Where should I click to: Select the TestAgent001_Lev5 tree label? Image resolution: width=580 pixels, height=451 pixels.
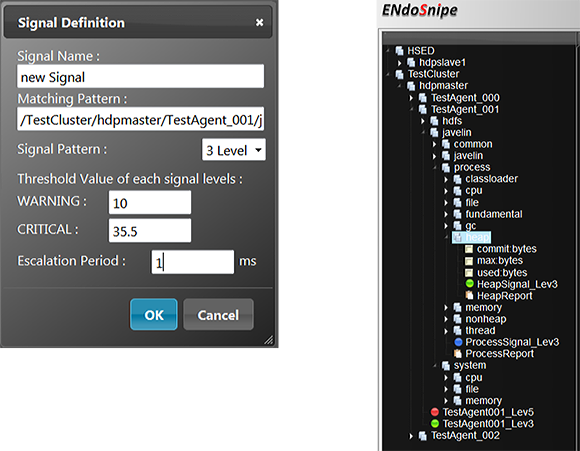tap(488, 412)
